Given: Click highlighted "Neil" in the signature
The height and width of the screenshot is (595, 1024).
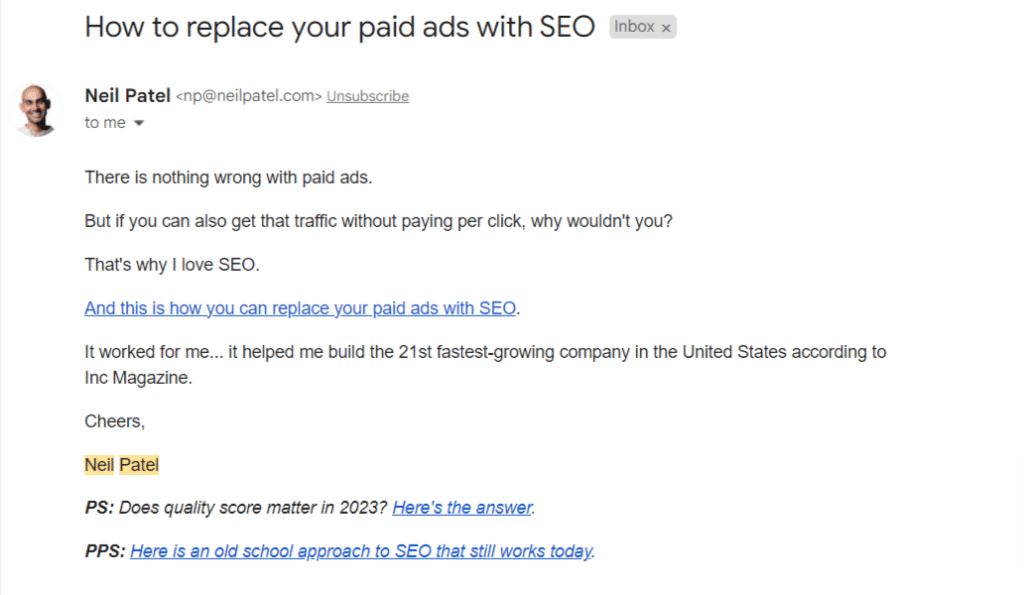Looking at the screenshot, I should point(99,465).
